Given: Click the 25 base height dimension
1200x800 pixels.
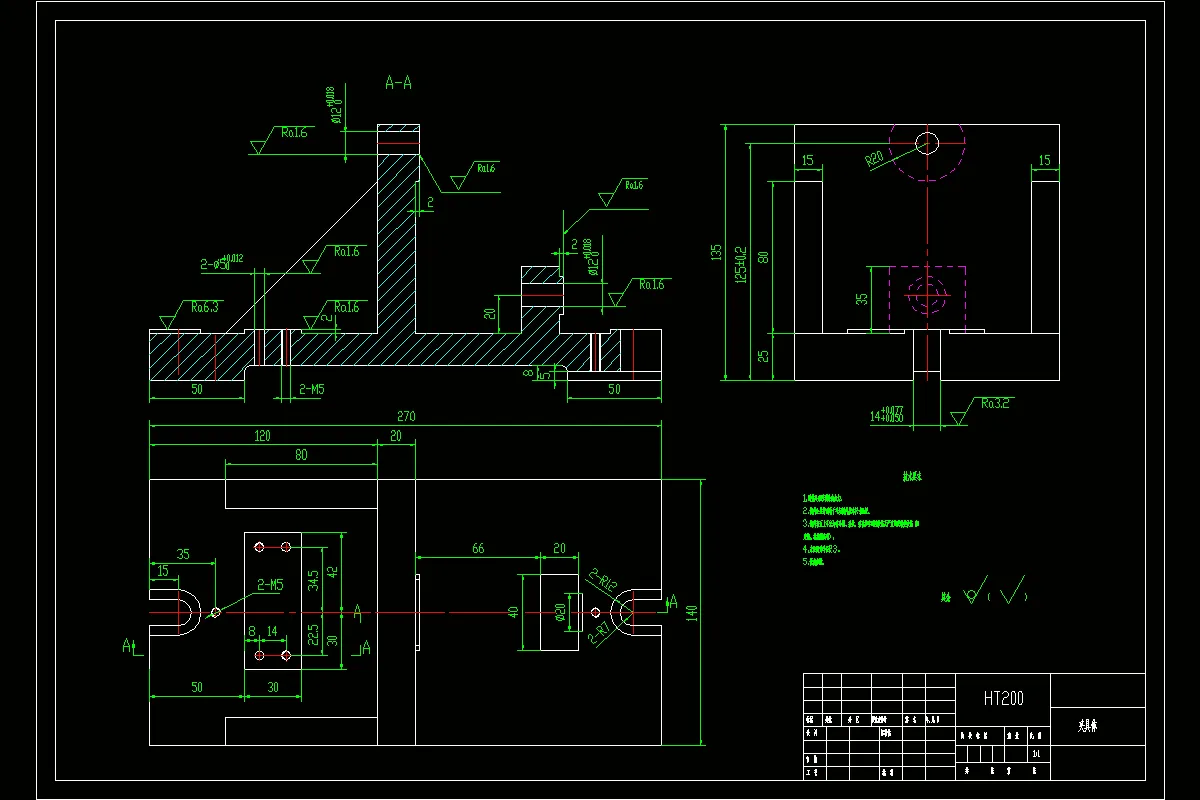Looking at the screenshot, I should coord(763,355).
